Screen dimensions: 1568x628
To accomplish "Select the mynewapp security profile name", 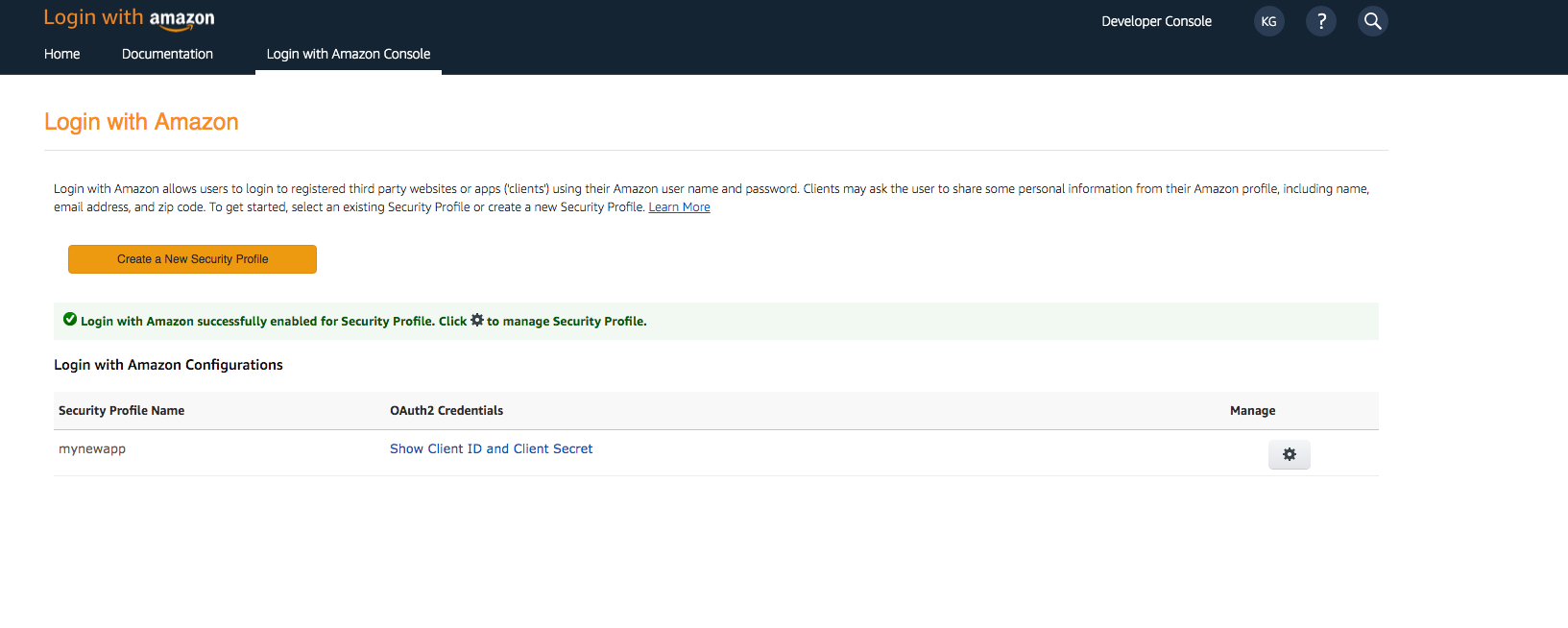I will [92, 448].
